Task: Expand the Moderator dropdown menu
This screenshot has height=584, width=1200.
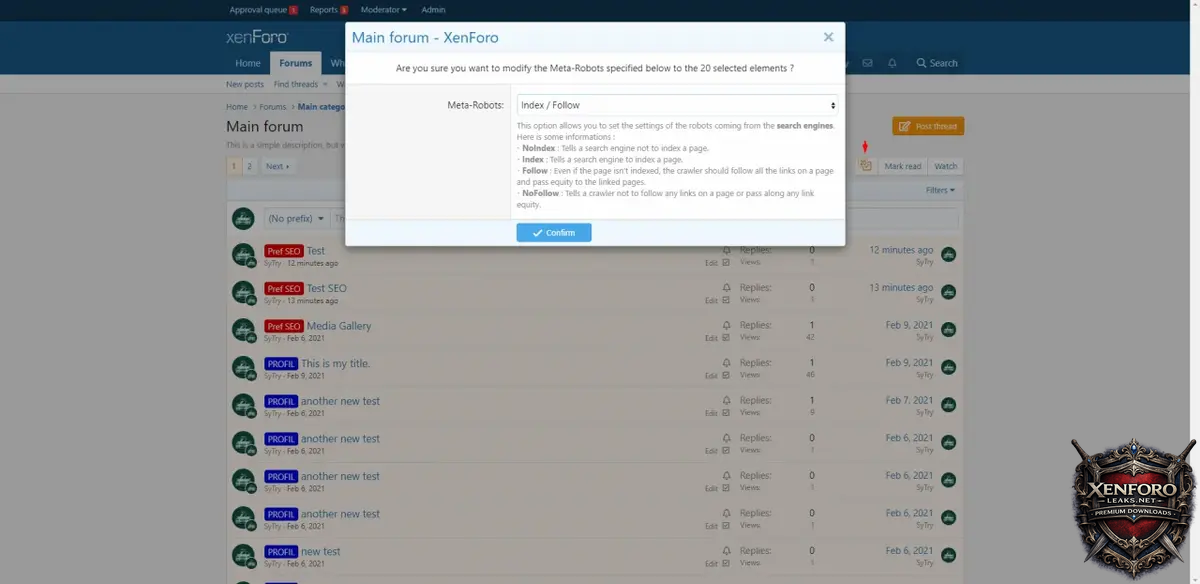Action: 383,10
